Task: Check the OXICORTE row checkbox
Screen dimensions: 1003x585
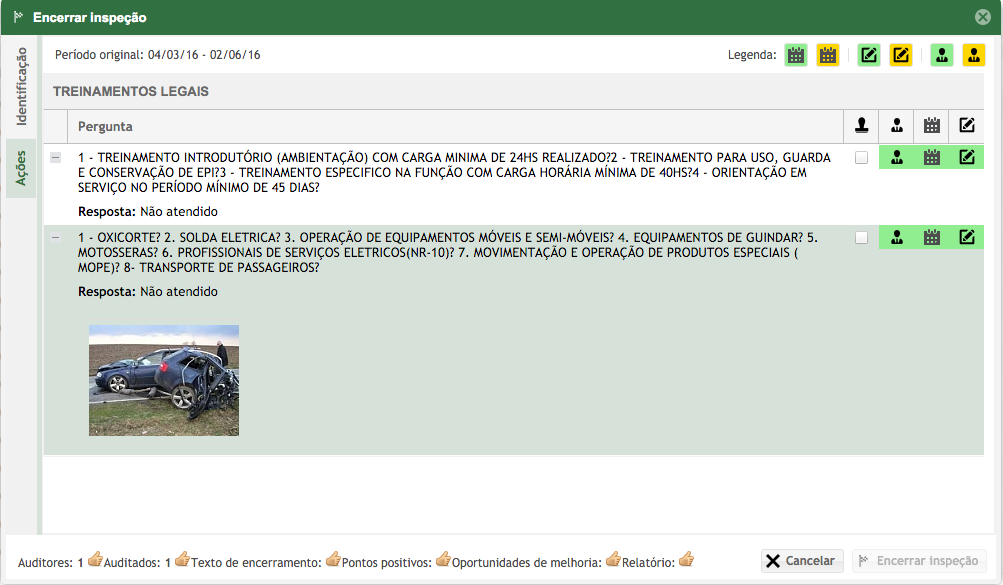Action: pyautogui.click(x=862, y=238)
